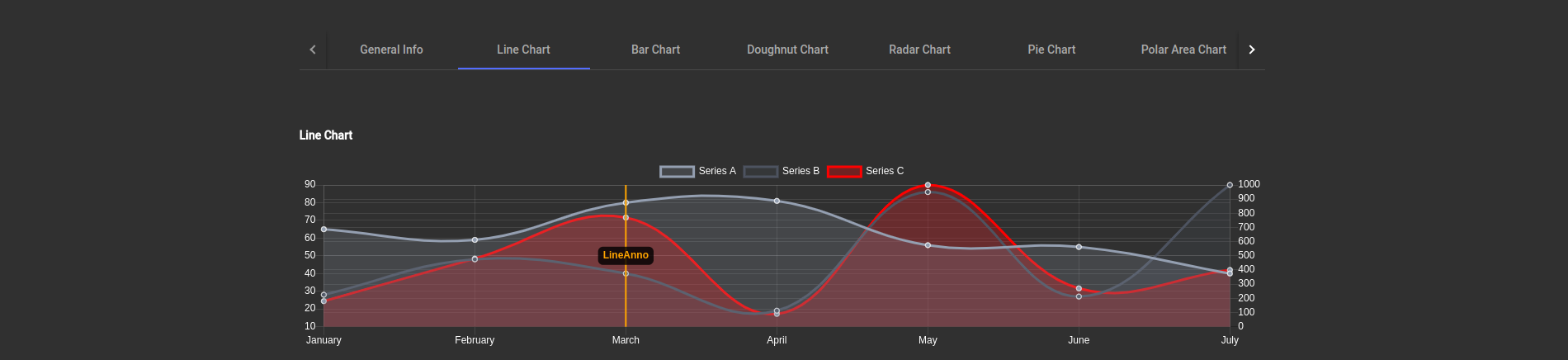The width and height of the screenshot is (1568, 360).
Task: Click the Series A data point at June
Action: pyautogui.click(x=1079, y=247)
